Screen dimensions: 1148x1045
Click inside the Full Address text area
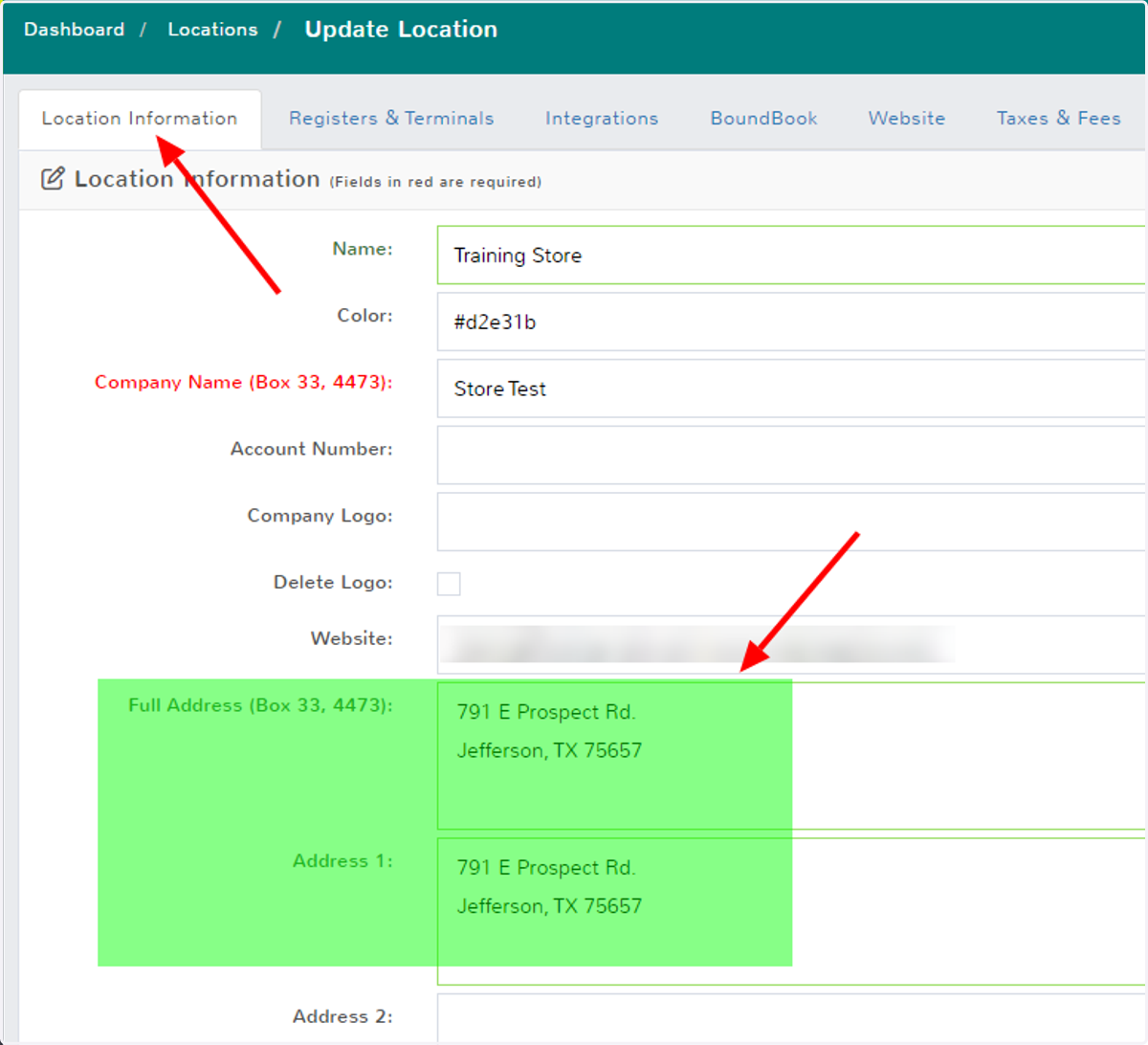pyautogui.click(x=791, y=756)
